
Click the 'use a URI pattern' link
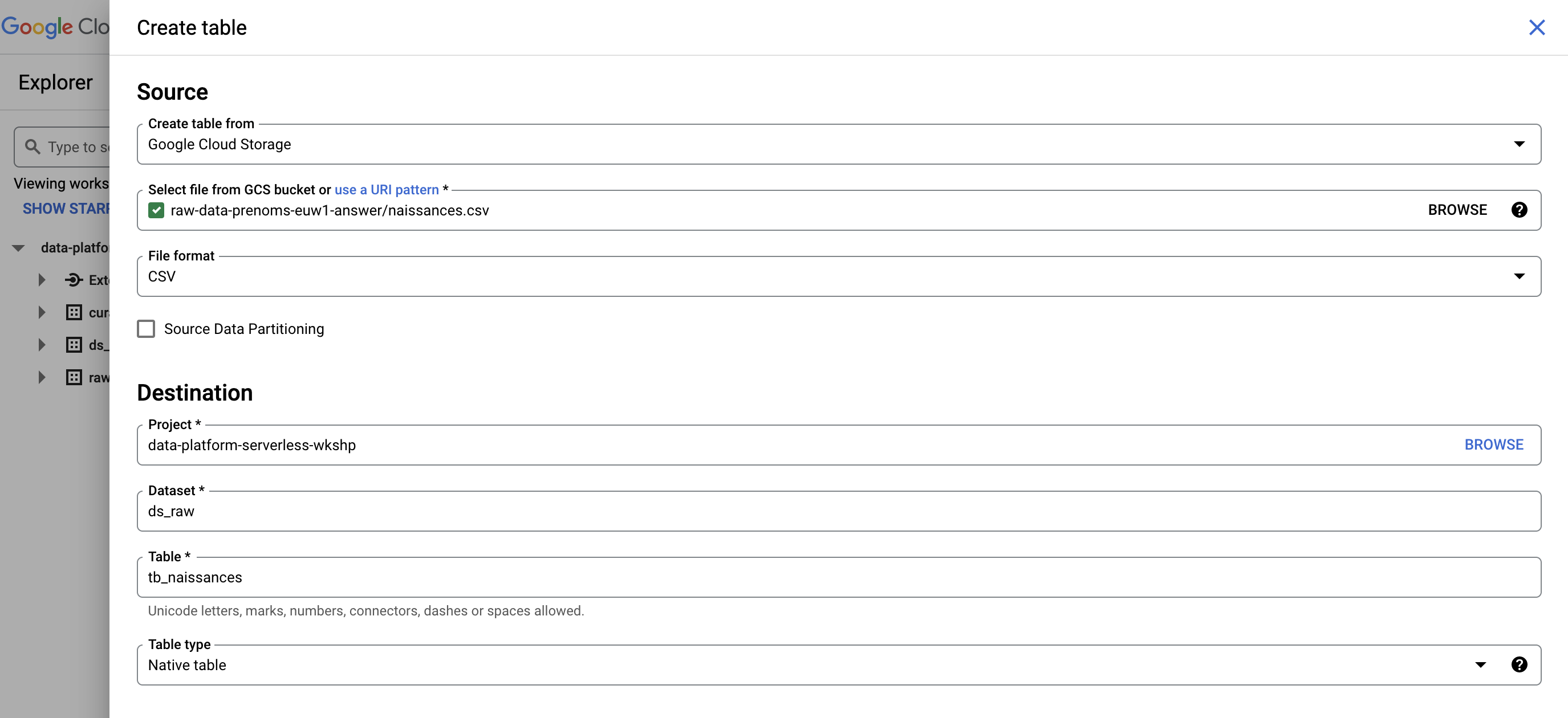(386, 190)
